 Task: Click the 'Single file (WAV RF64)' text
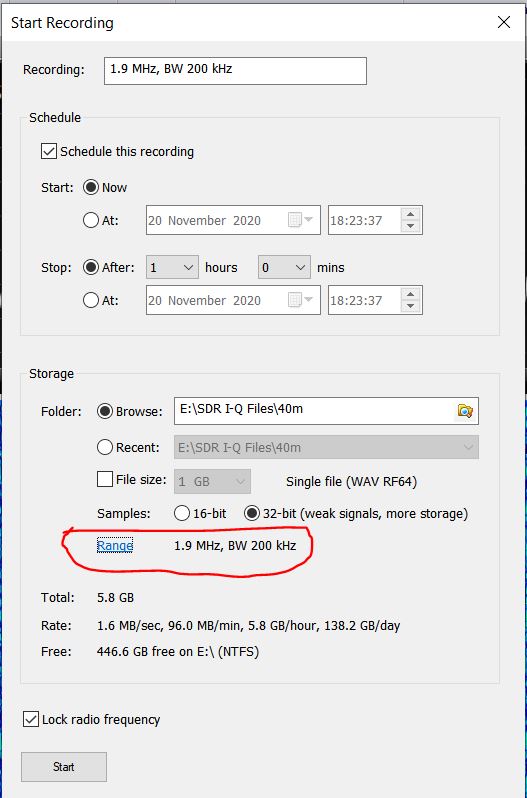[352, 481]
